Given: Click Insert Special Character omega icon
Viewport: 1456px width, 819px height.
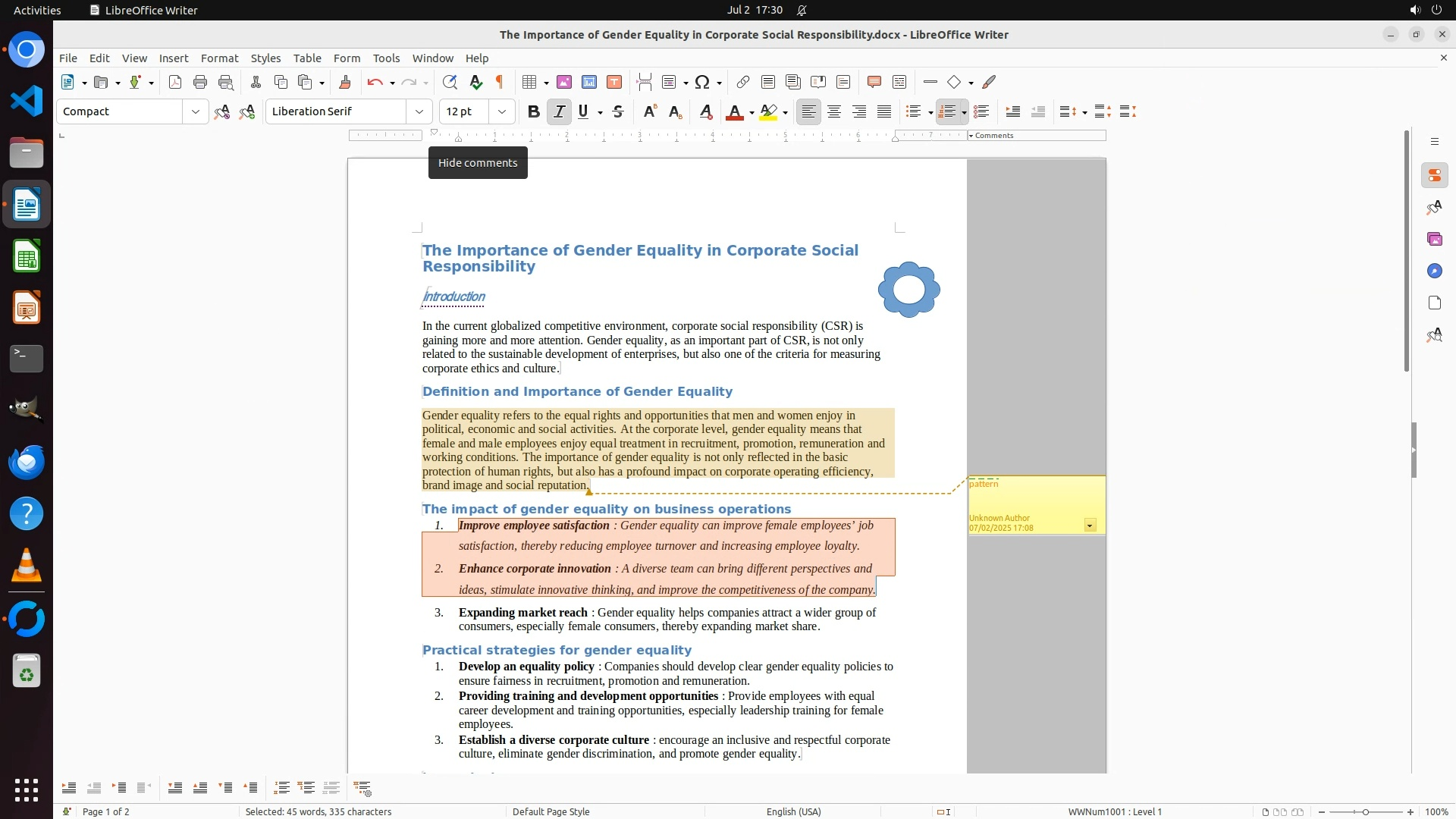Looking at the screenshot, I should 702,82.
